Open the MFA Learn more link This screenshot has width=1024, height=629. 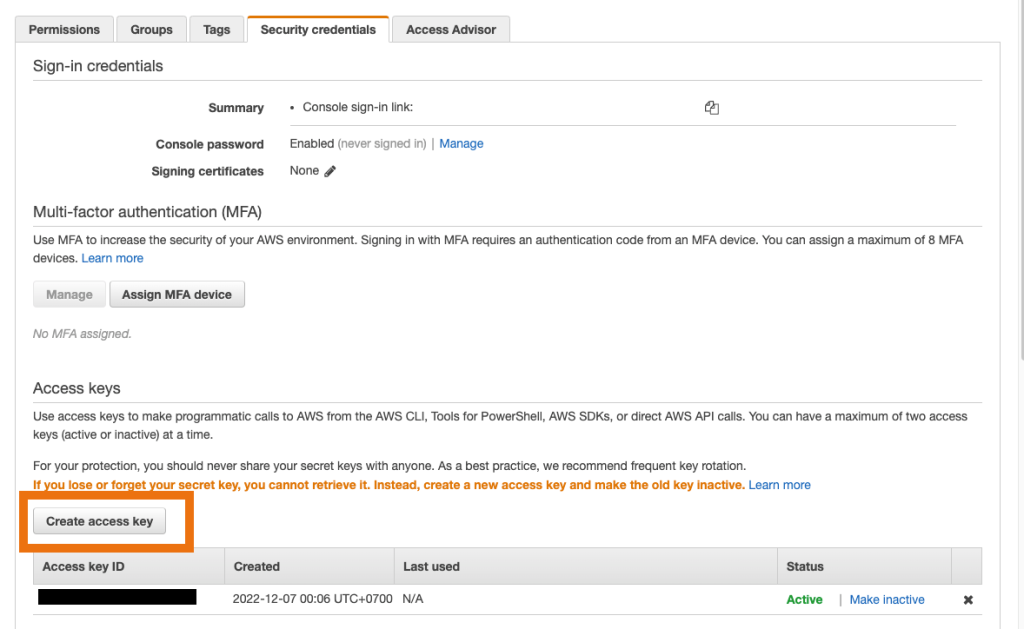(x=112, y=258)
